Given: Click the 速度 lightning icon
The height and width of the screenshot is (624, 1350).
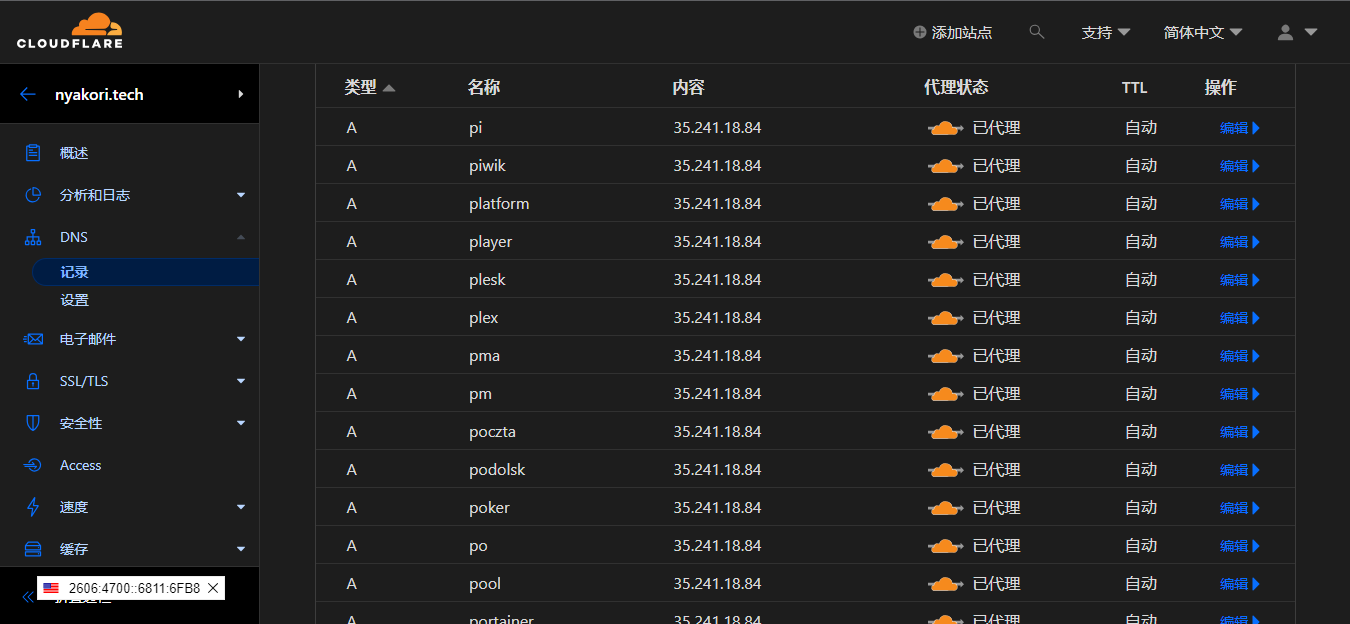Looking at the screenshot, I should point(33,507).
